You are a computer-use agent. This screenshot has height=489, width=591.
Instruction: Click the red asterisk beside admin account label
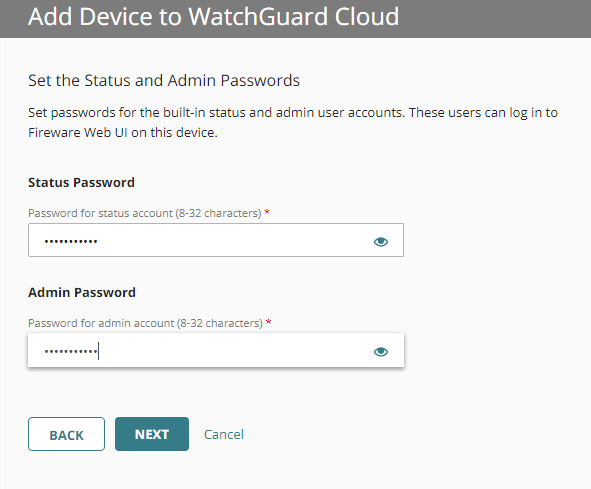click(268, 322)
